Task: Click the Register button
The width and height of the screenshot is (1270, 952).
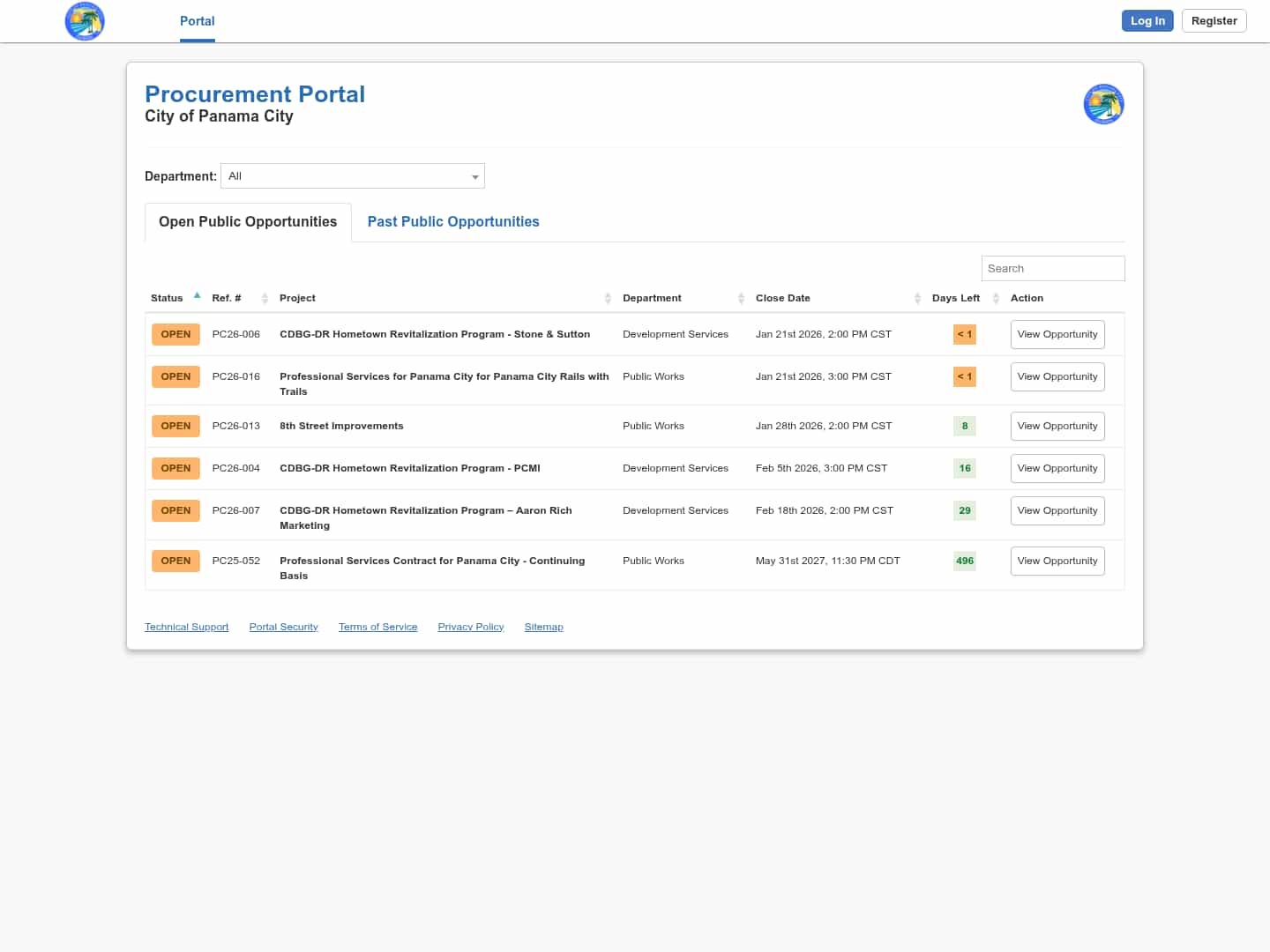Action: pyautogui.click(x=1214, y=21)
